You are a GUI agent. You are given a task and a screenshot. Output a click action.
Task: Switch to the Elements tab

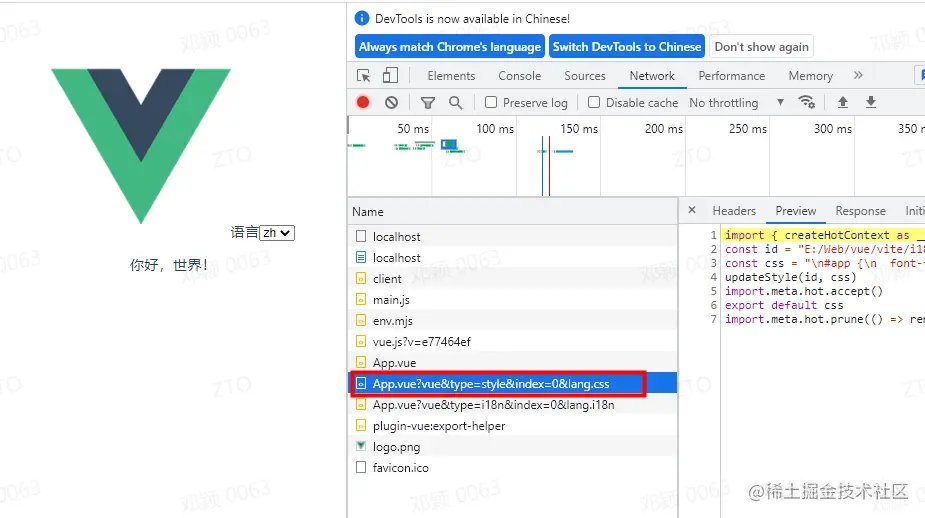pyautogui.click(x=451, y=76)
